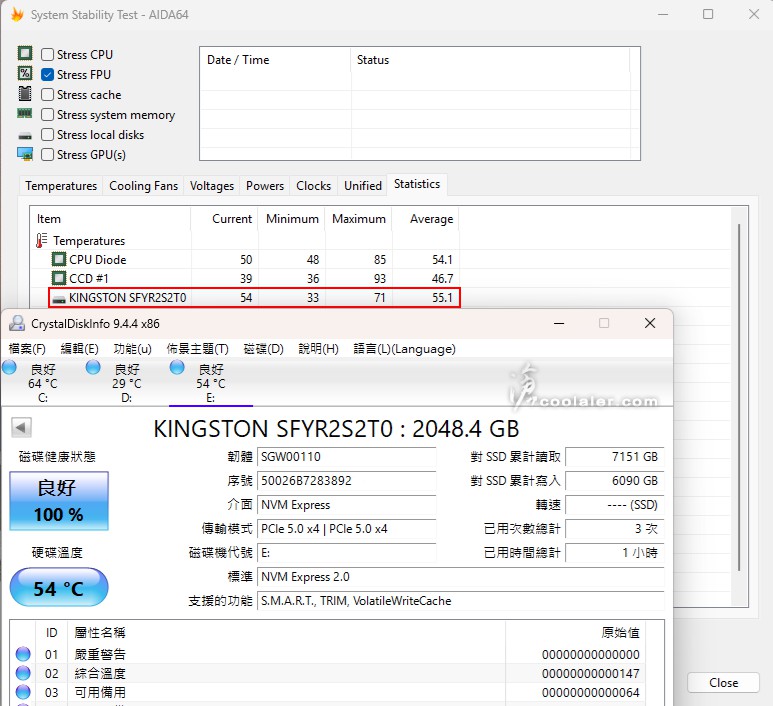Open the Powers tab
The image size is (773, 706).
coord(265,186)
